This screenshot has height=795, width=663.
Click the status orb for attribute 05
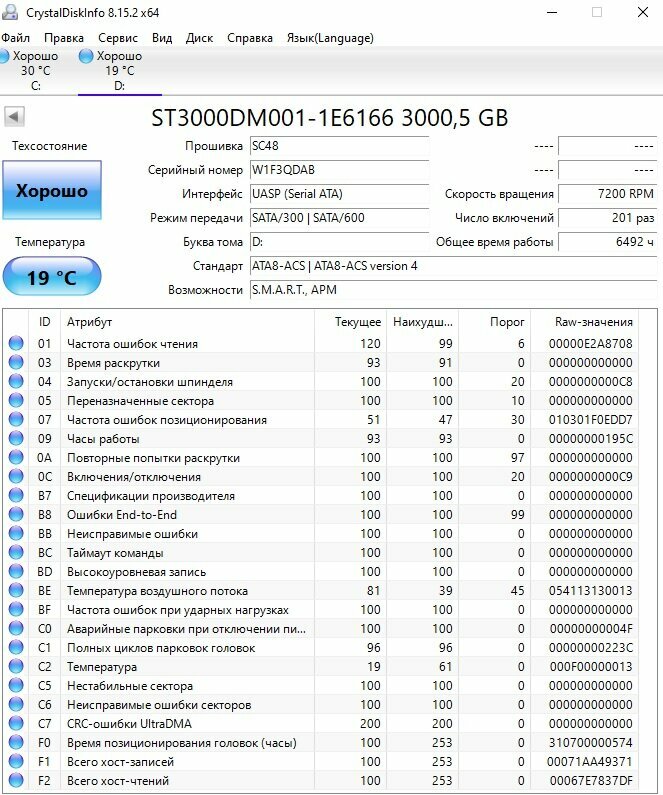(x=16, y=401)
